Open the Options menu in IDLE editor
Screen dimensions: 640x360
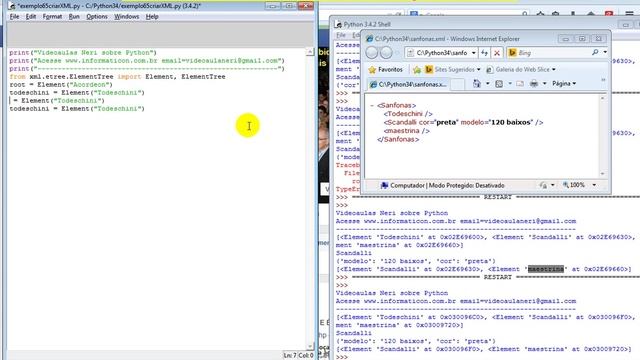pyautogui.click(x=97, y=17)
